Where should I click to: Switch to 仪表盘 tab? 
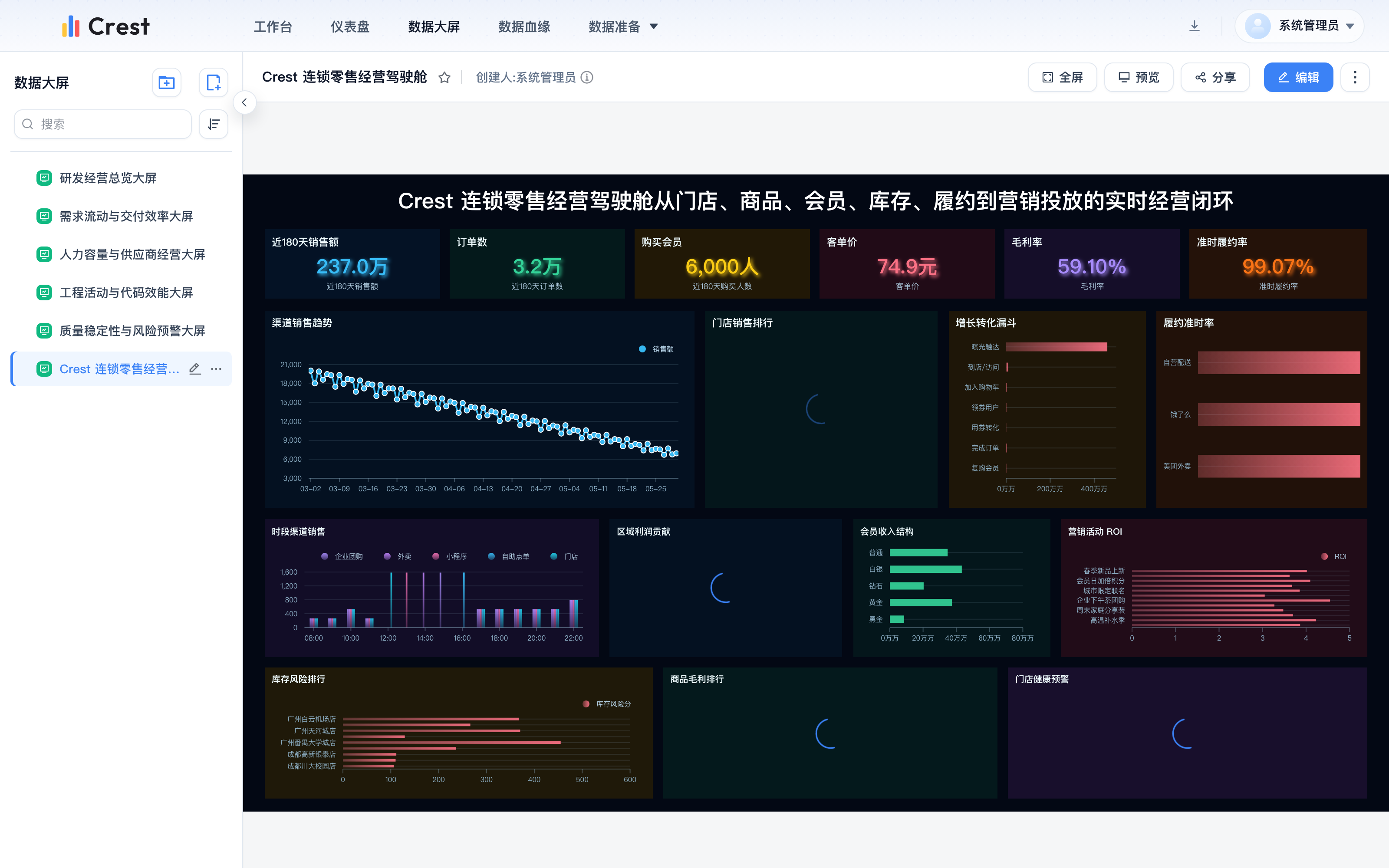(350, 26)
